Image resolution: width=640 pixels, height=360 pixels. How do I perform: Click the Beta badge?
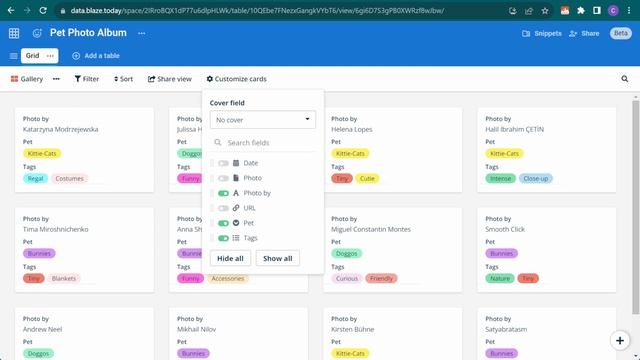[620, 33]
